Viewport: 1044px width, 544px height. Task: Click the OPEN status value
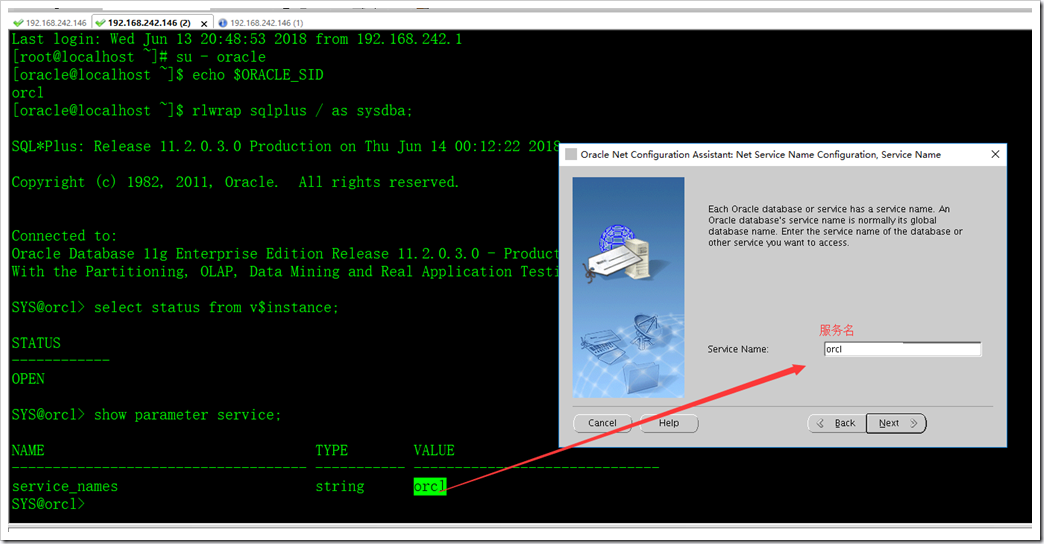click(28, 379)
